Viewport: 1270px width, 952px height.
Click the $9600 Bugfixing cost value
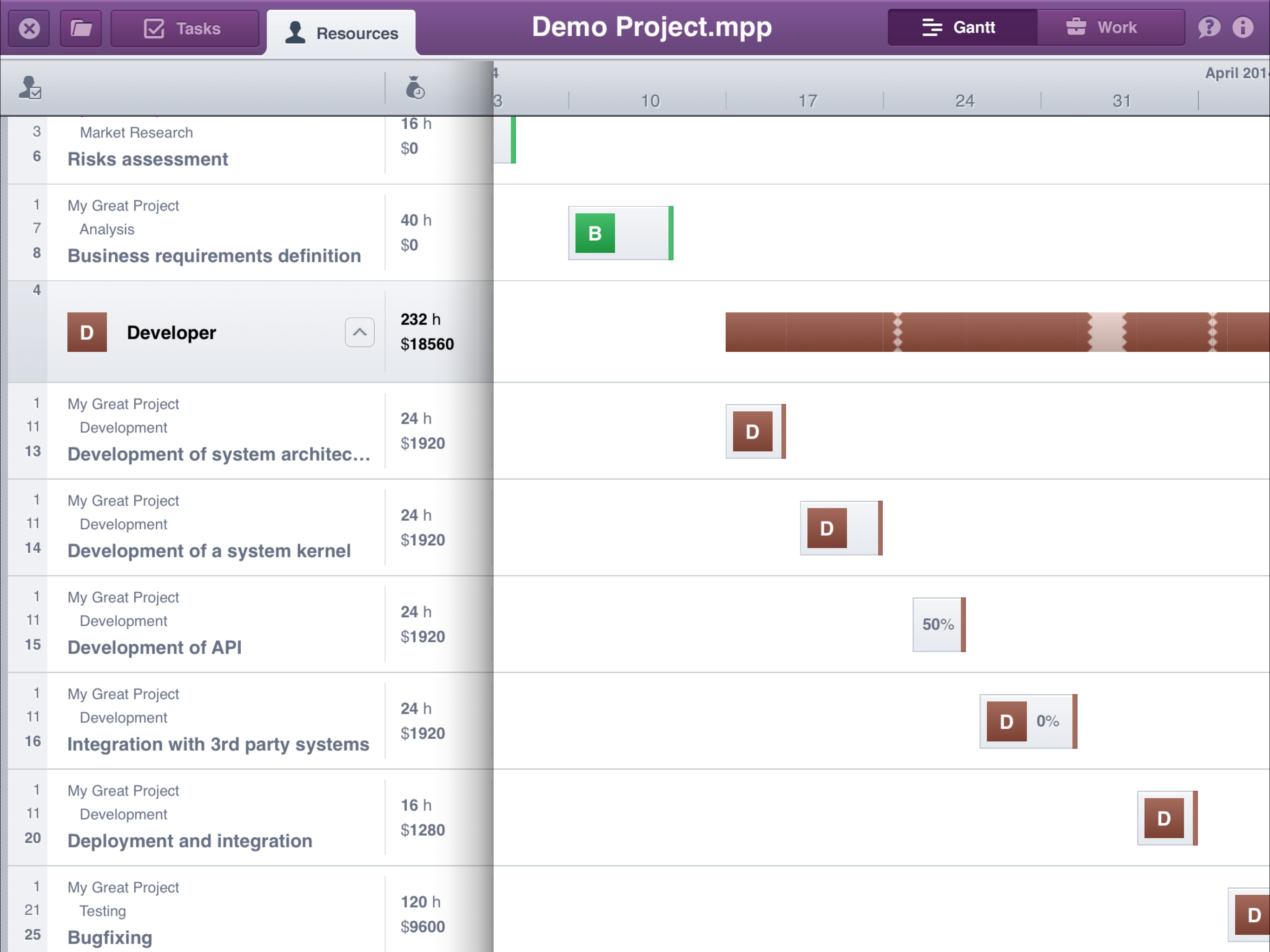[423, 927]
